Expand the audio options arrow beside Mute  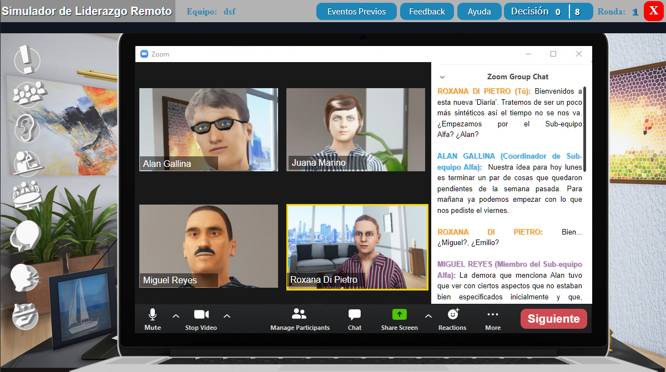(176, 316)
